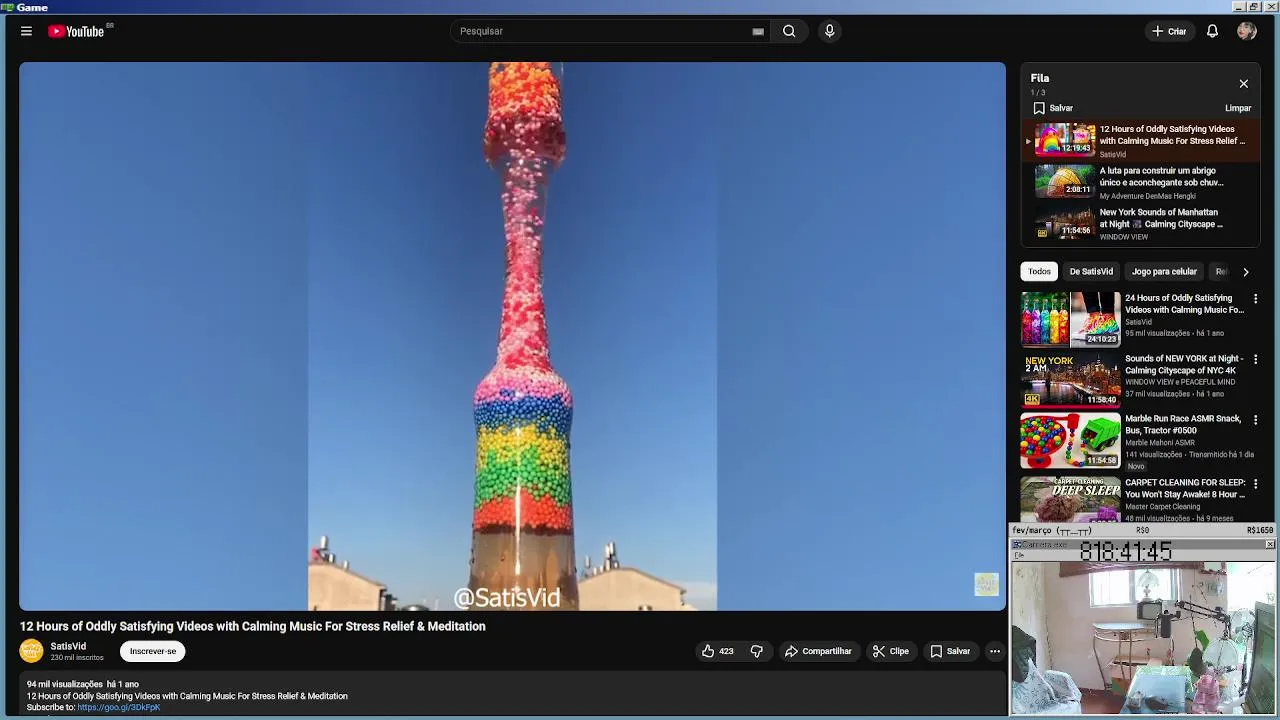Open the SatisVid channel name link
Viewport: 1280px width, 720px height.
point(68,647)
